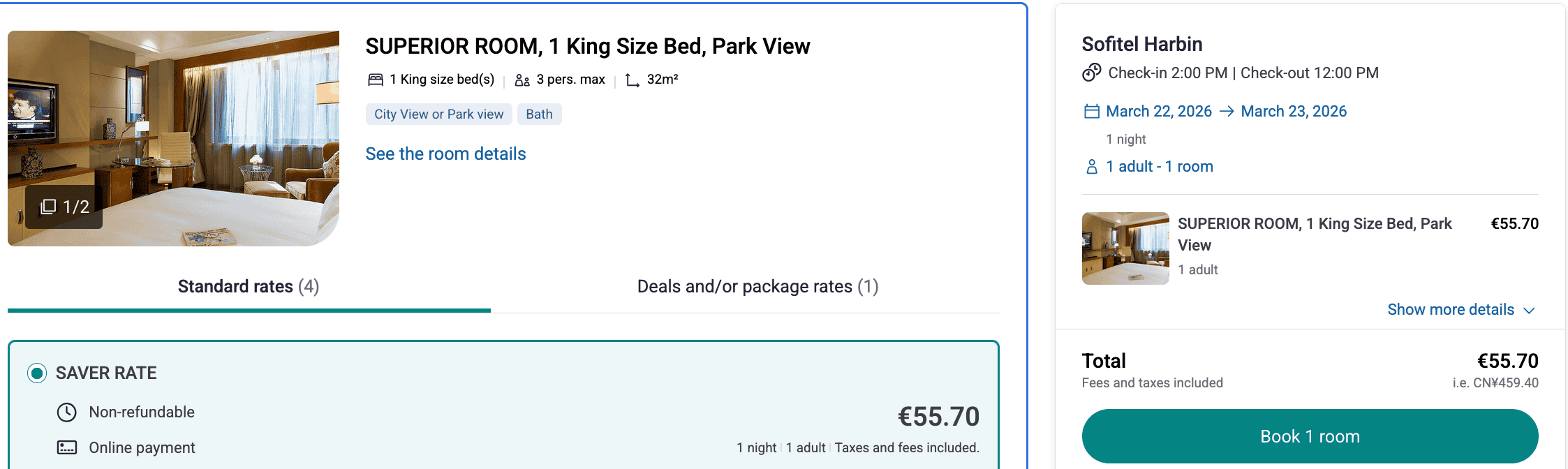Viewport: 1568px width, 469px height.
Task: Open the Superior Room thumbnail in summary
Action: tap(1125, 248)
